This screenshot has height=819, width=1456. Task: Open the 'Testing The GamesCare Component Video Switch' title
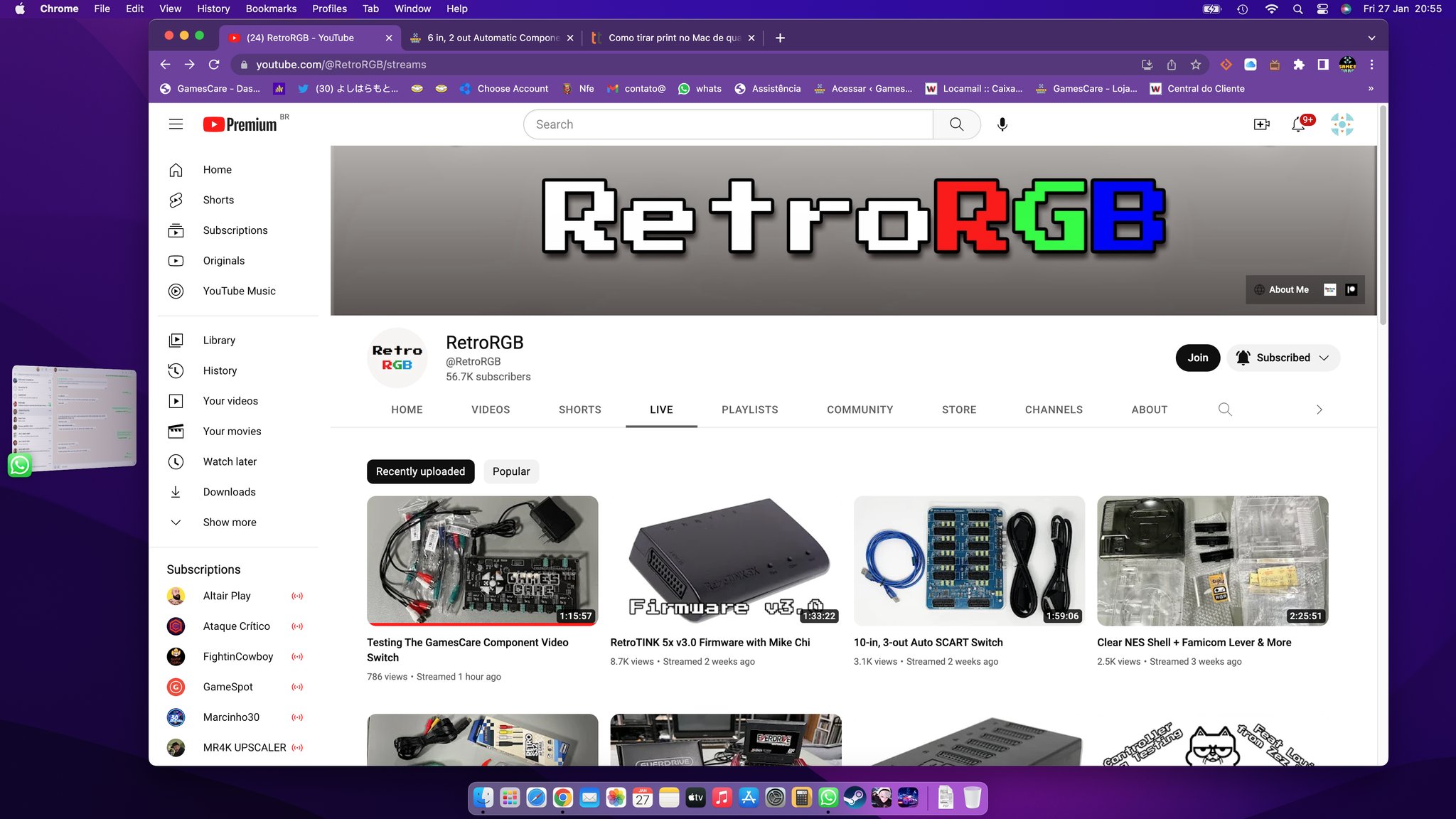467,650
